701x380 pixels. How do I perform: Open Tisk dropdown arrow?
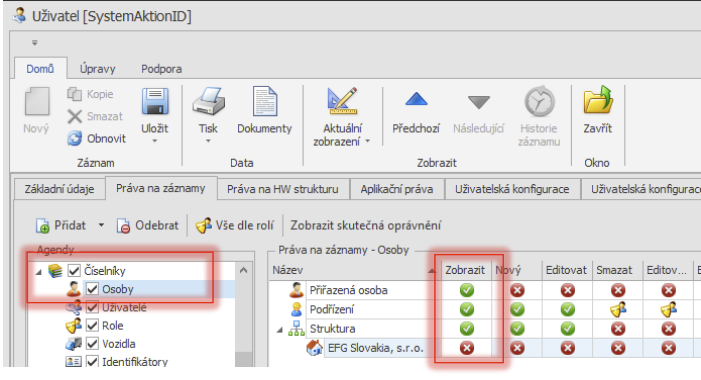click(x=208, y=141)
